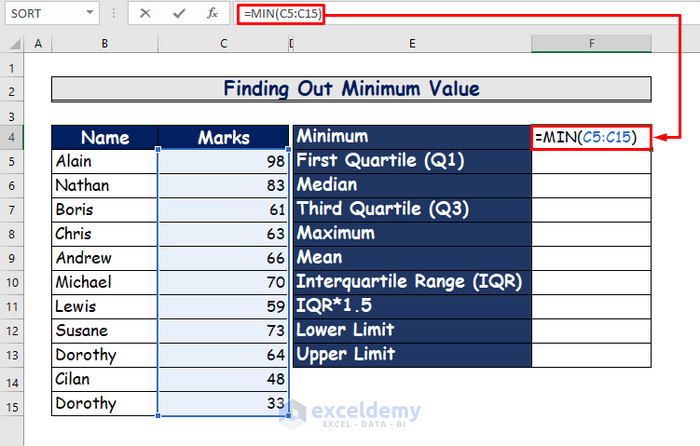Viewport: 700px width, 446px height.
Task: Select cell with name Andrew
Action: click(x=104, y=258)
